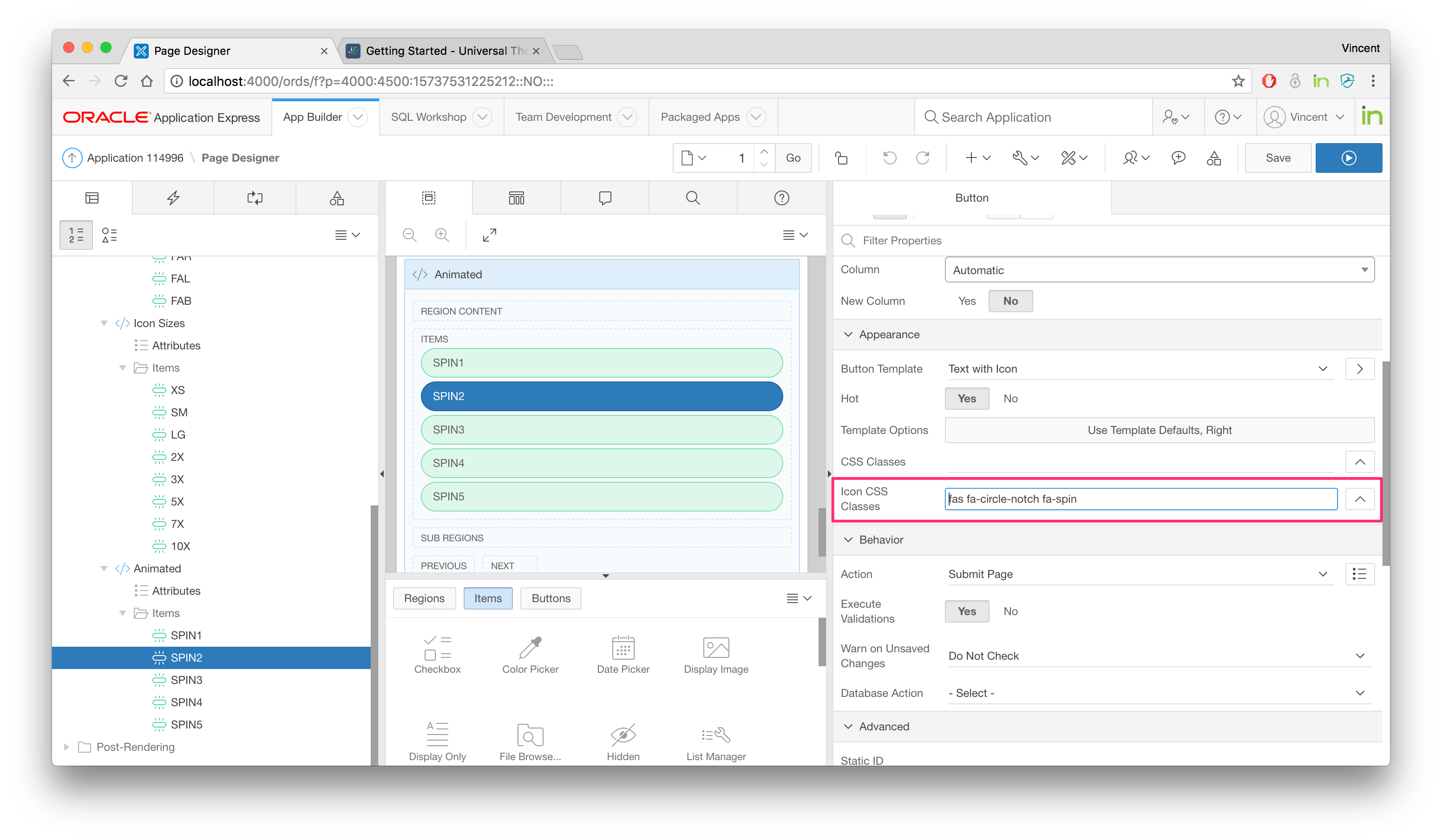Open the Help question mark tab in the center pane
The width and height of the screenshot is (1442, 840).
pyautogui.click(x=781, y=198)
